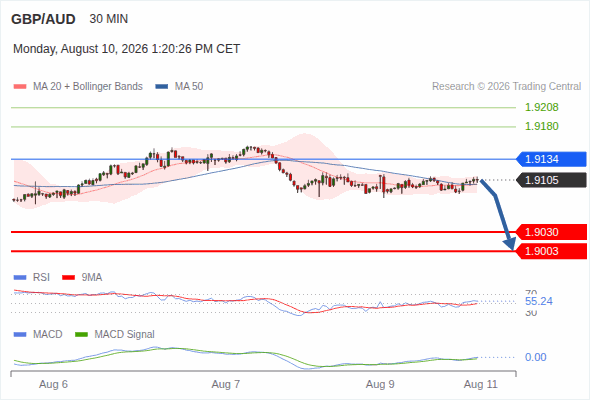Screen dimensions: 590x400
Task: Click the blue MA 50 legend swatch
Action: click(162, 87)
